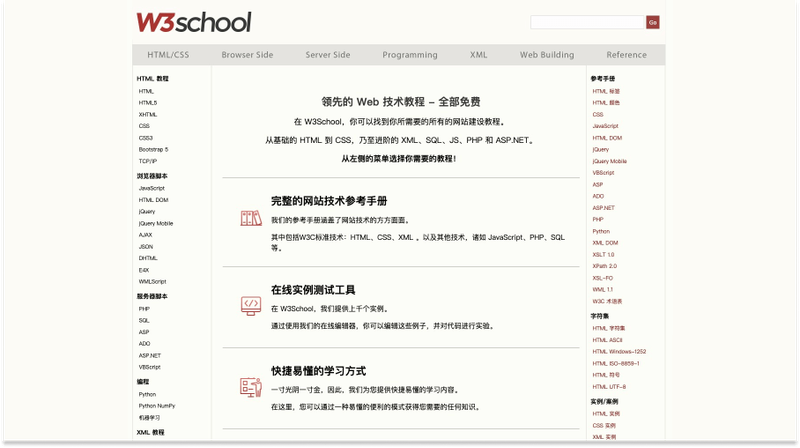Open the Server Side navigation tab
The width and height of the screenshot is (800, 448).
(328, 55)
